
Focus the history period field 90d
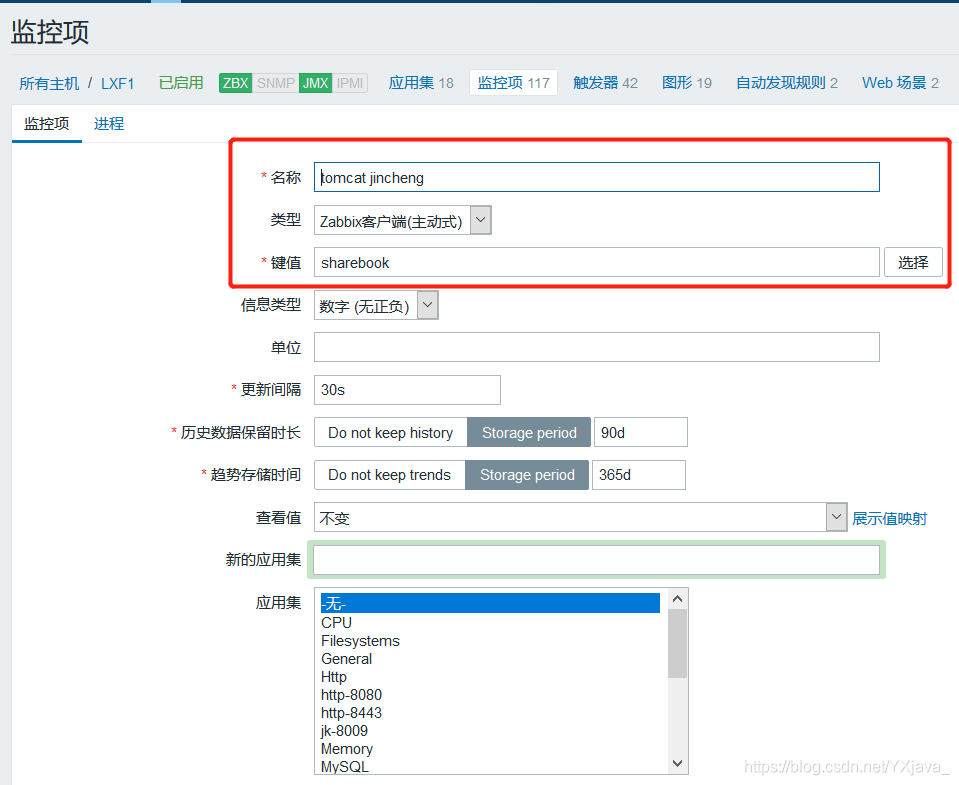pyautogui.click(x=640, y=432)
